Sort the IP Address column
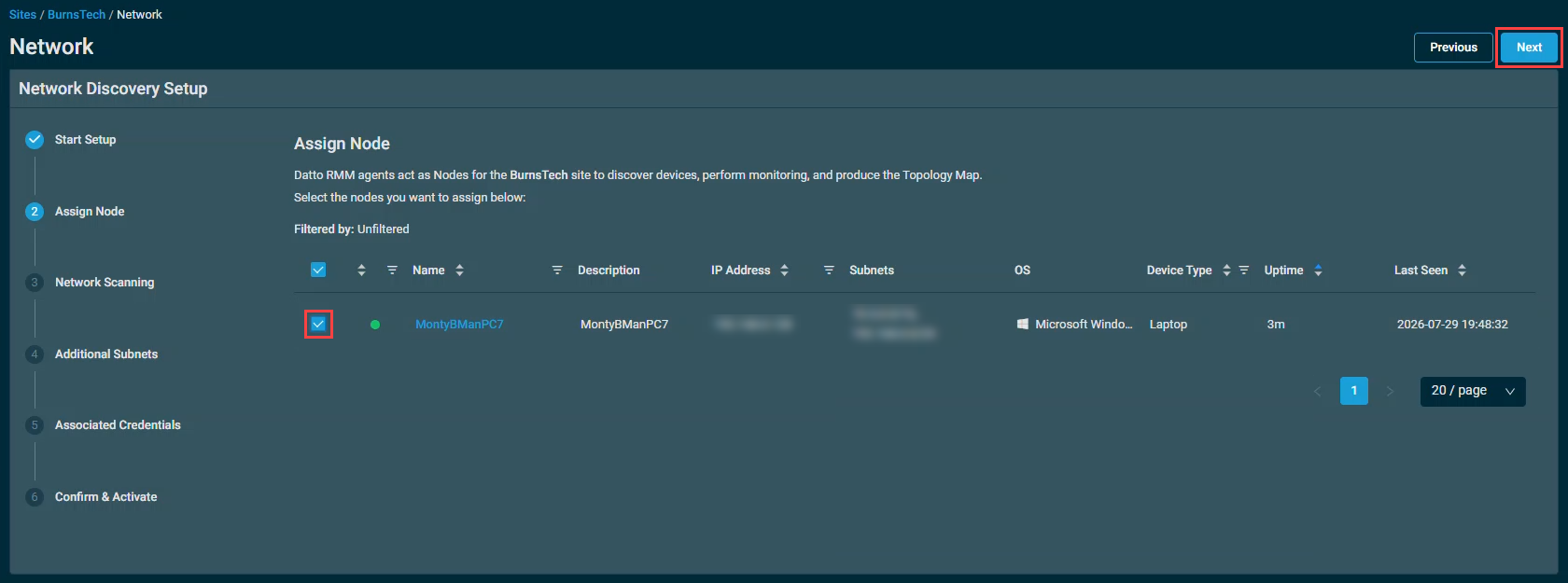 point(784,271)
